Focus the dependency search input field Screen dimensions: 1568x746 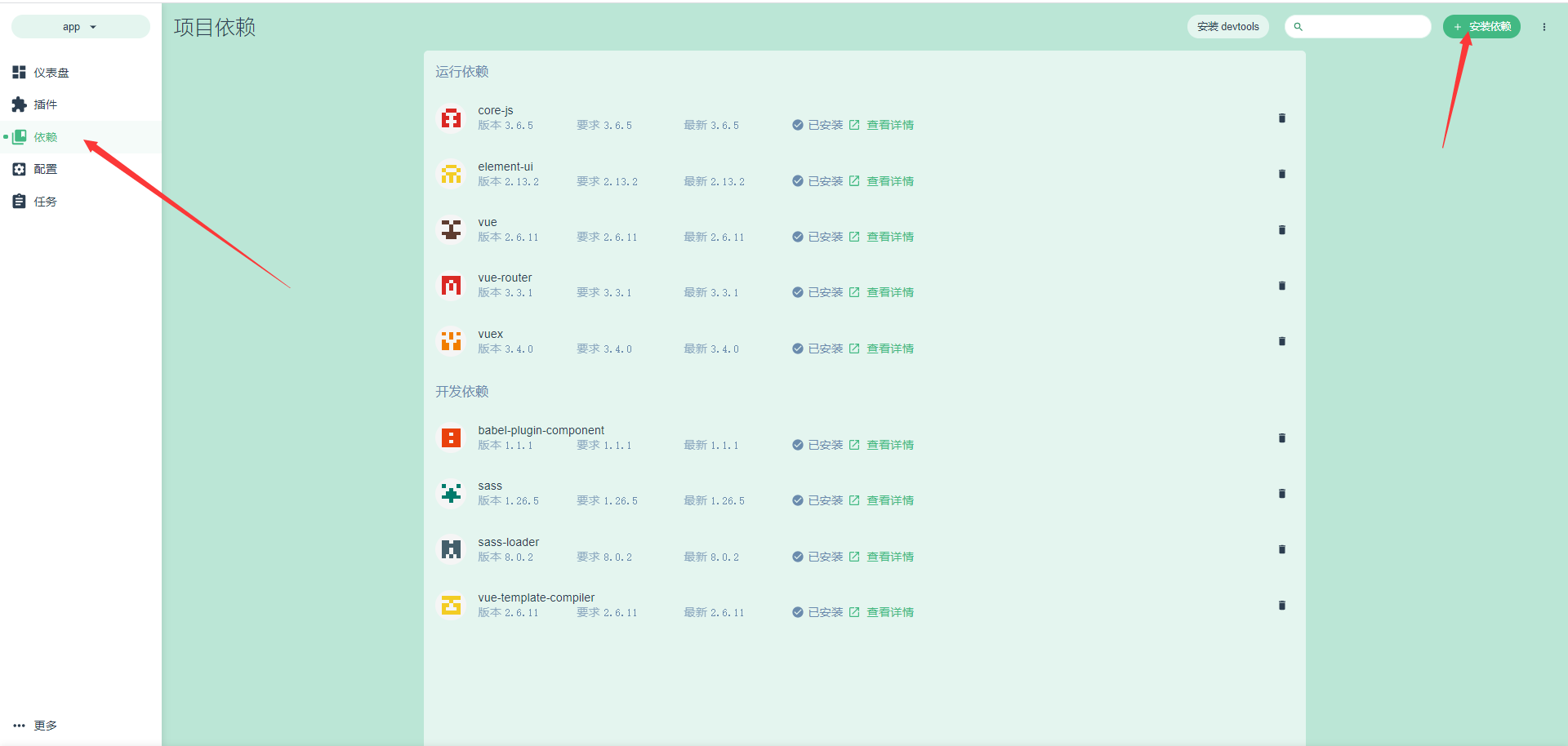[1365, 27]
